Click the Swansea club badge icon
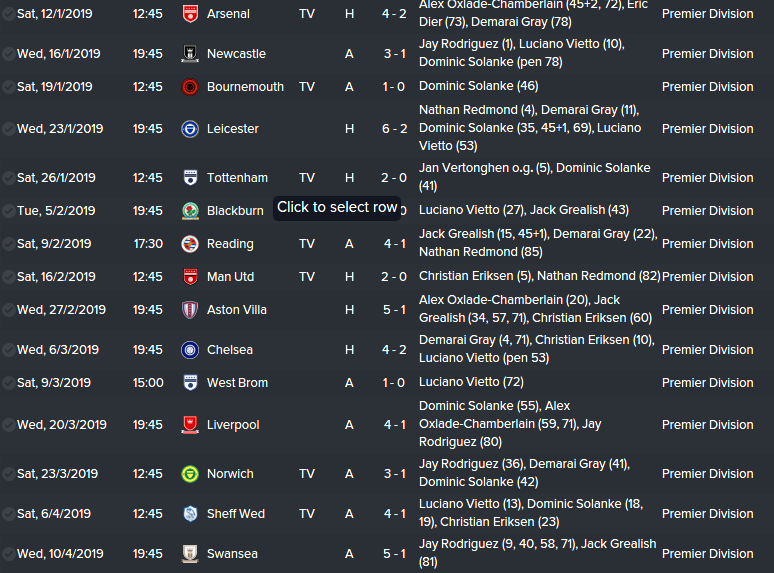 point(190,554)
